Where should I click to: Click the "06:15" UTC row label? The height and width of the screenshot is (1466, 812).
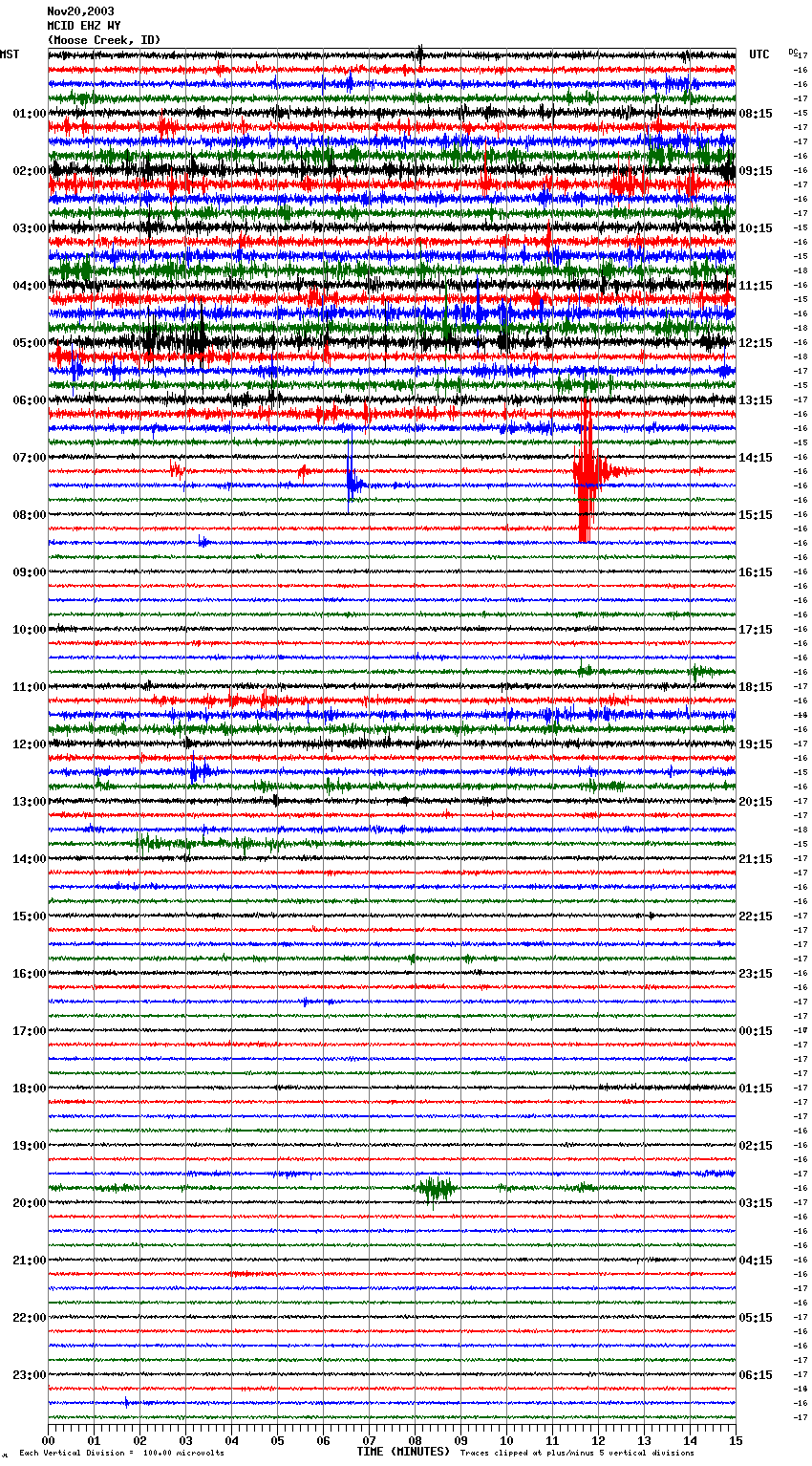click(x=756, y=1375)
